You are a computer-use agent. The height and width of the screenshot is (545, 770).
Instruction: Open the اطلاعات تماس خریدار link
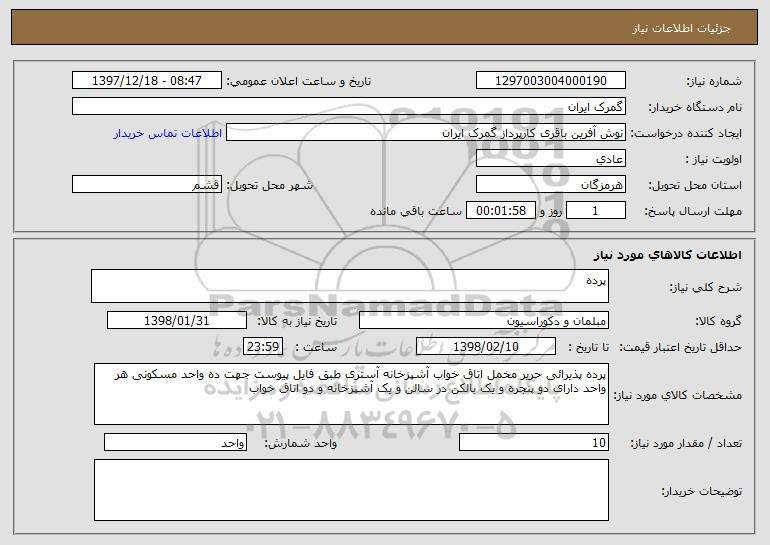(x=167, y=133)
